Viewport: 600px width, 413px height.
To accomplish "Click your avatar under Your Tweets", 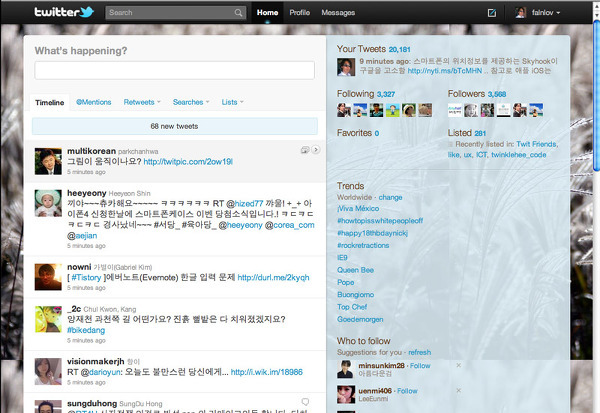I will [x=346, y=67].
